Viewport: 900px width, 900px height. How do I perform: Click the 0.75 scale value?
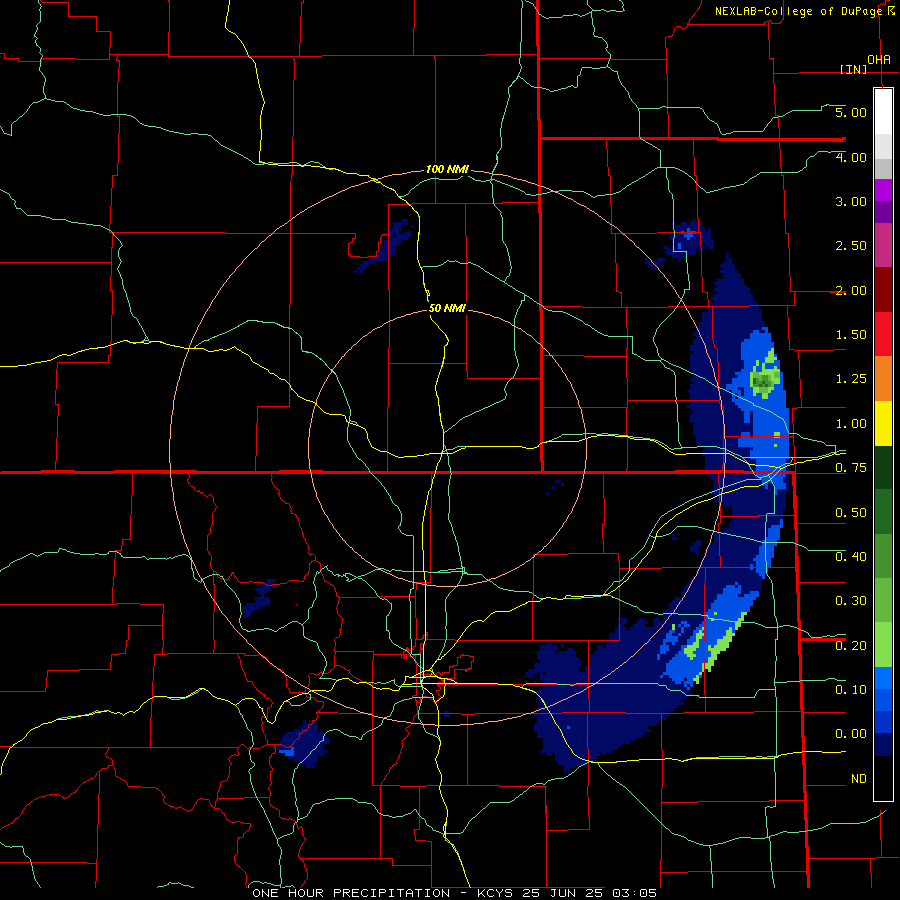(851, 468)
